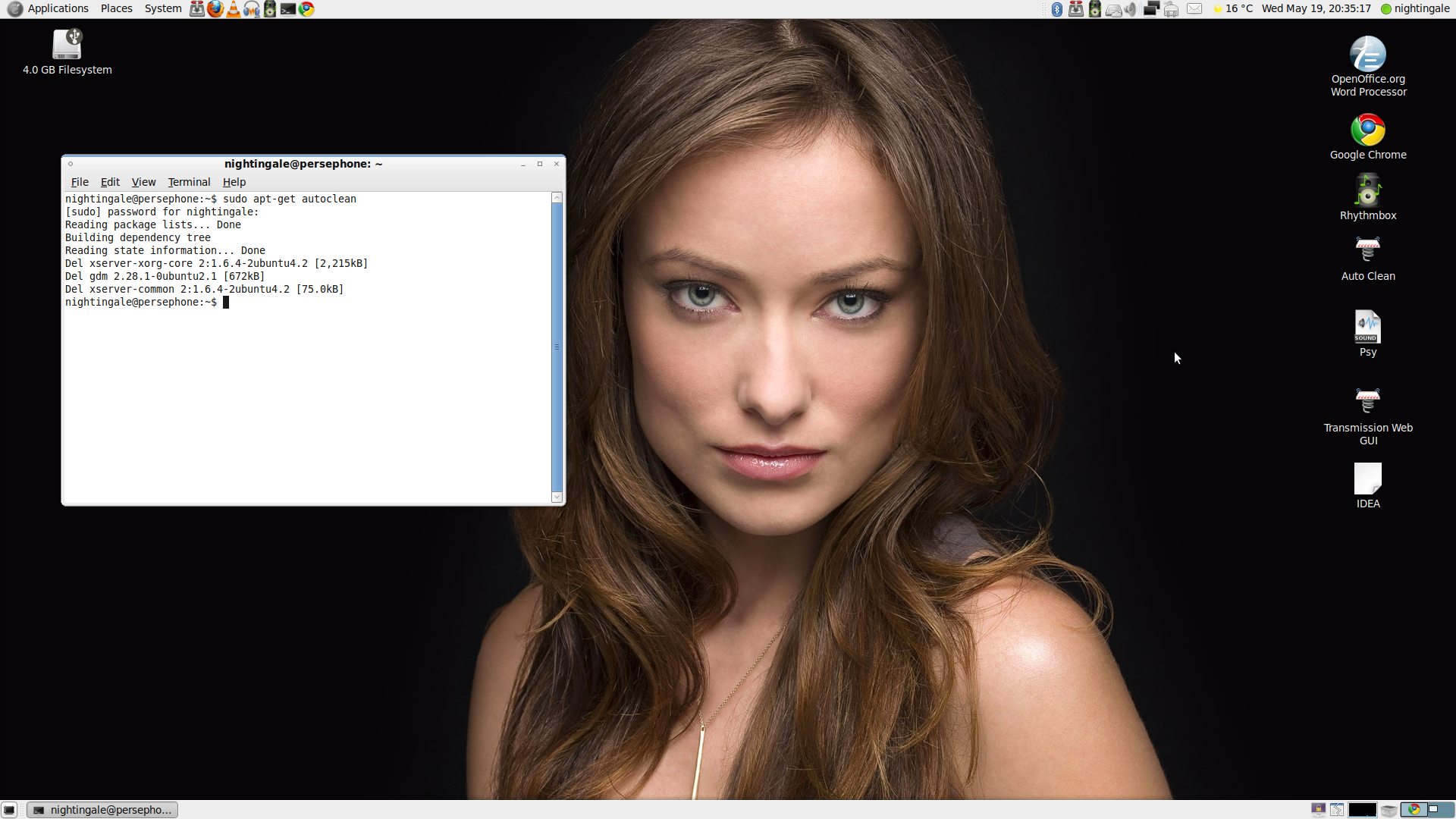This screenshot has height=819, width=1456.
Task: Click the terminal scrollbar down arrow
Action: click(557, 497)
